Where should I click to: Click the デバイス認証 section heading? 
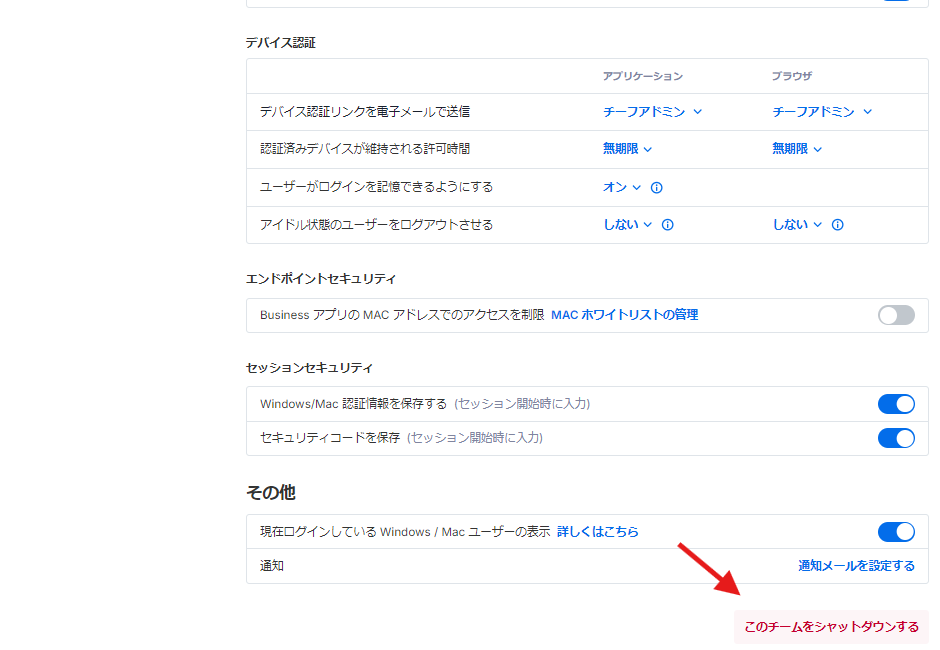point(281,43)
